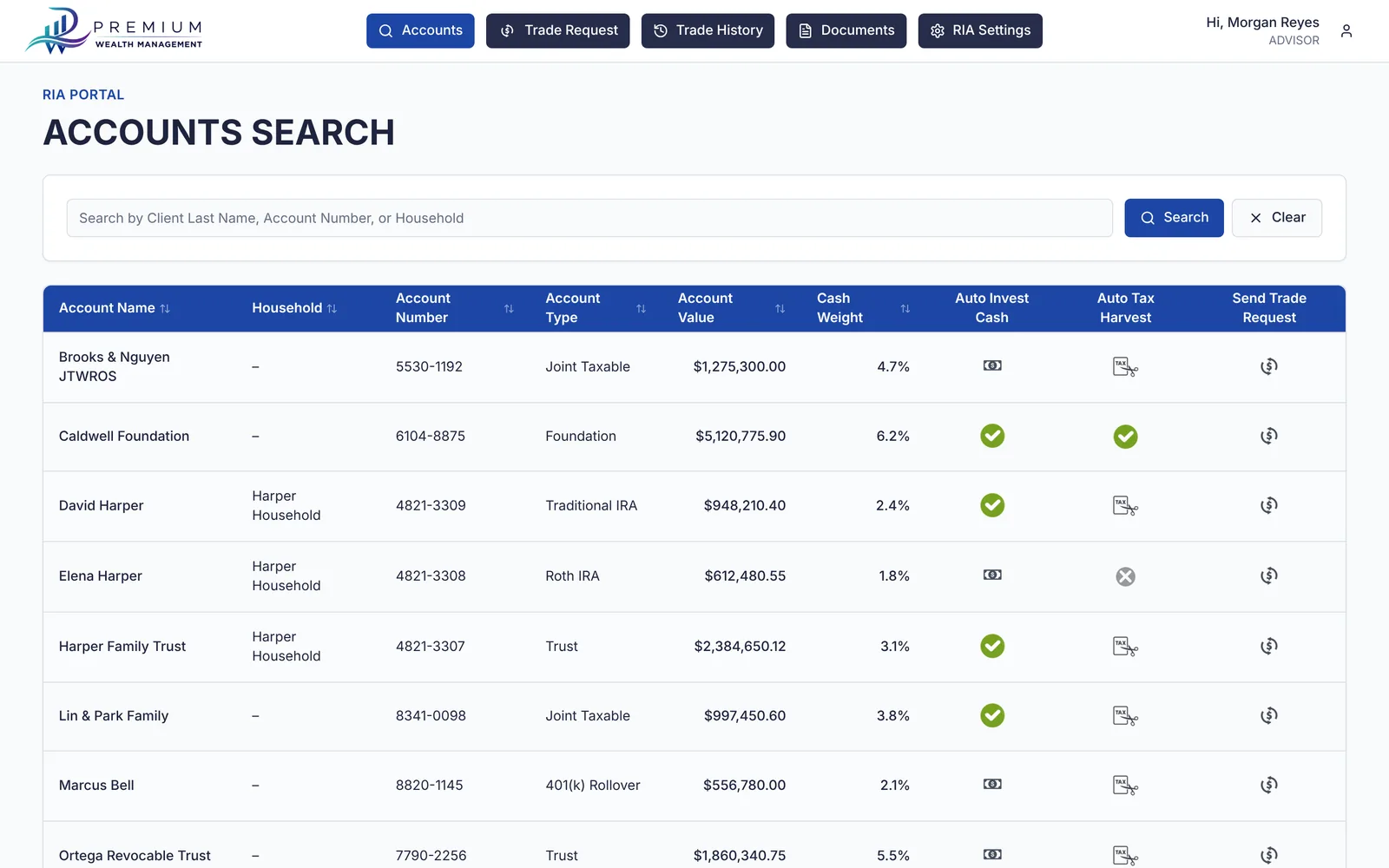Image resolution: width=1389 pixels, height=868 pixels.
Task: Toggle Auto Invest Cash for Lin & Park Family
Action: pos(992,715)
